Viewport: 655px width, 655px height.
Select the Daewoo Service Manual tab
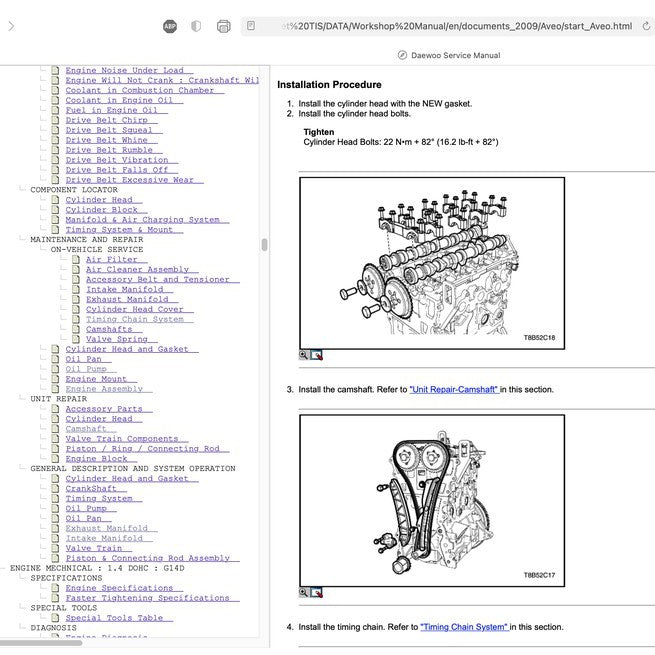pyautogui.click(x=448, y=55)
